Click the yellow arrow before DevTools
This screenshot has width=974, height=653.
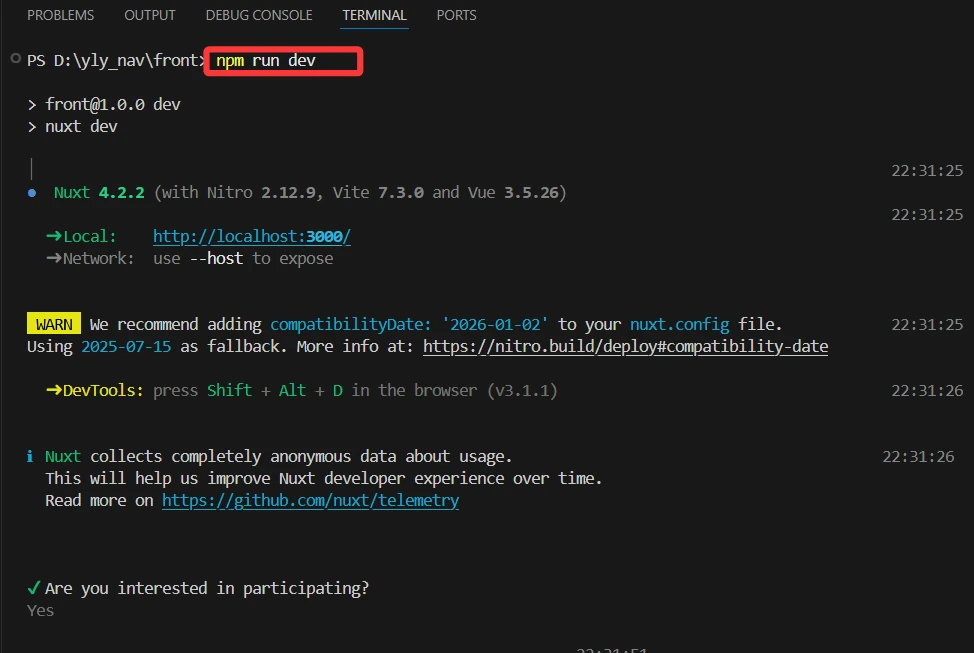point(54,390)
